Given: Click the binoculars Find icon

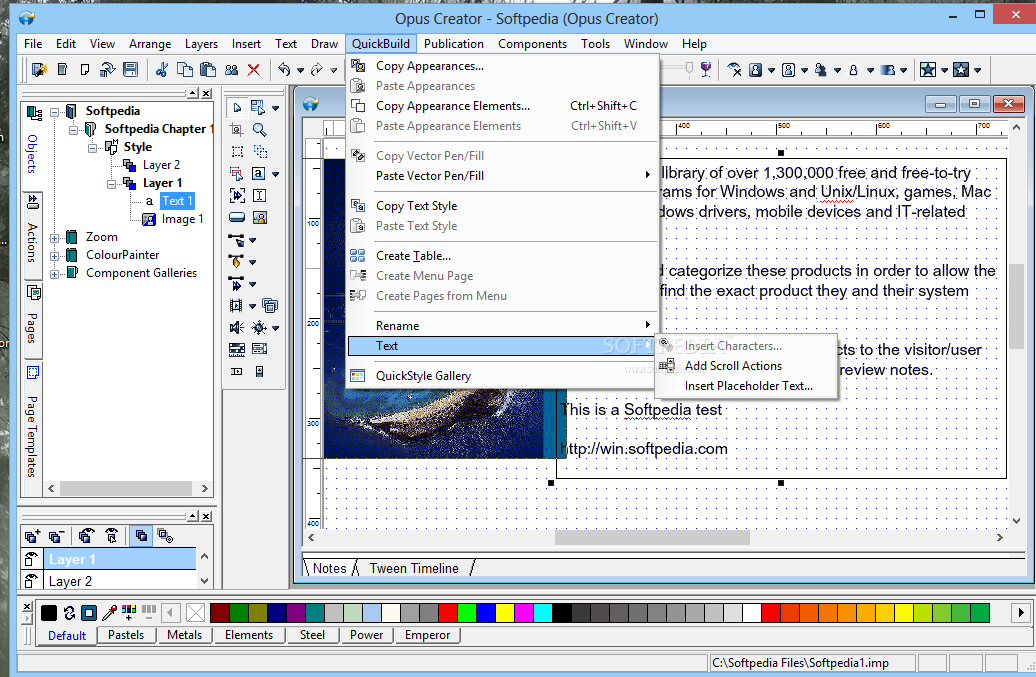Looking at the screenshot, I should (231, 69).
